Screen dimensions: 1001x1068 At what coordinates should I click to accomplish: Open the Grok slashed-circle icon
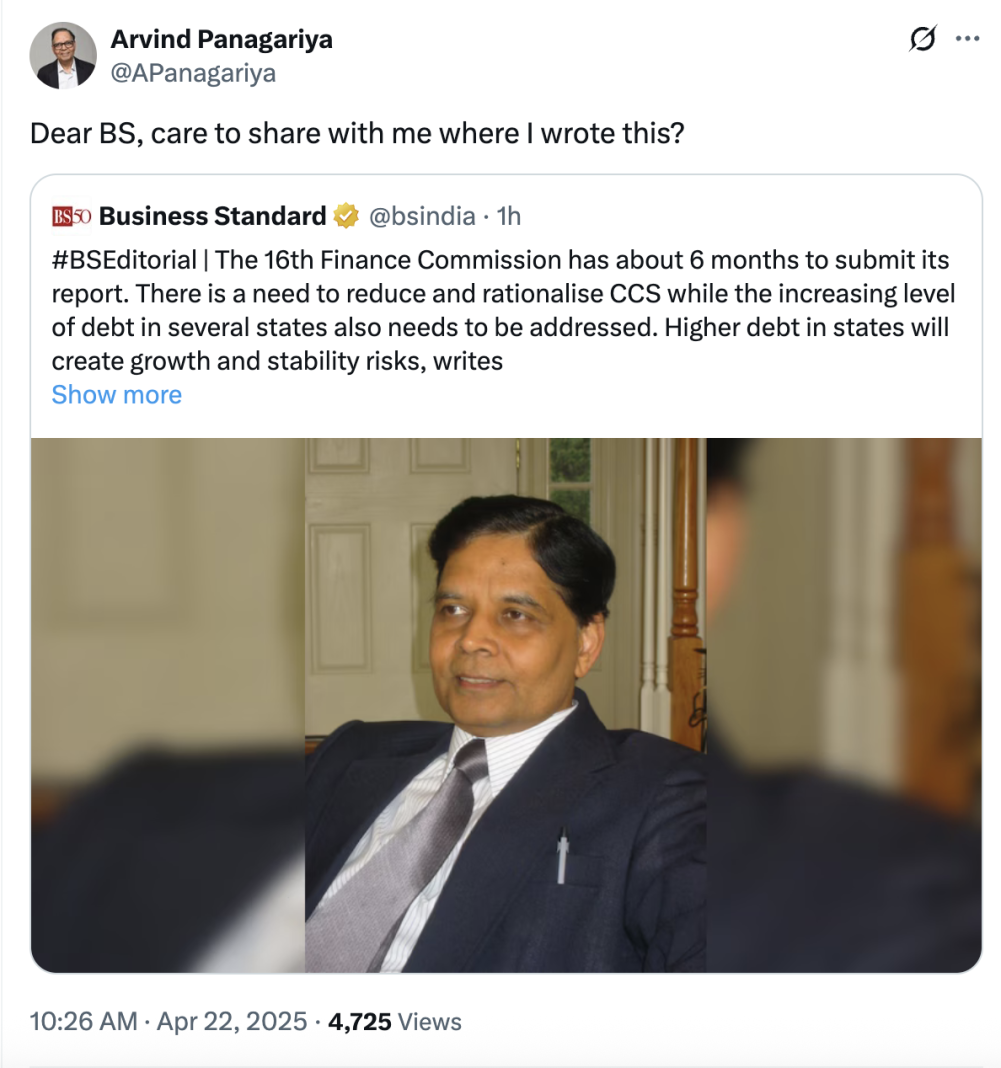click(x=922, y=39)
